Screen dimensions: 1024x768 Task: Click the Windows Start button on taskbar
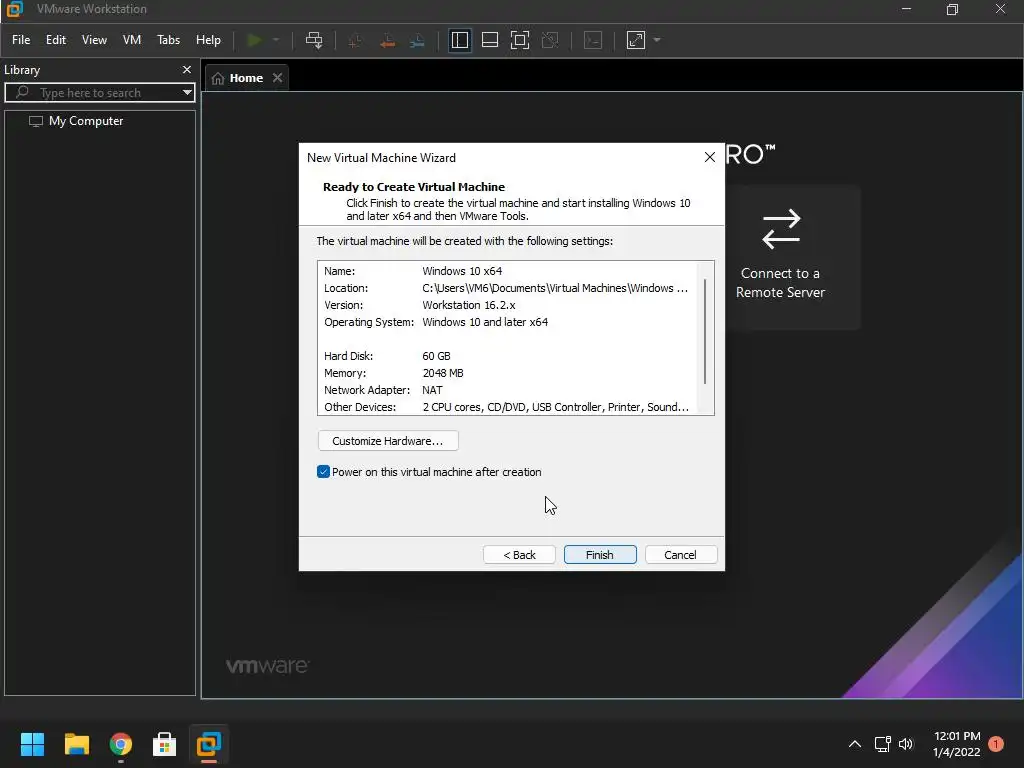point(32,744)
